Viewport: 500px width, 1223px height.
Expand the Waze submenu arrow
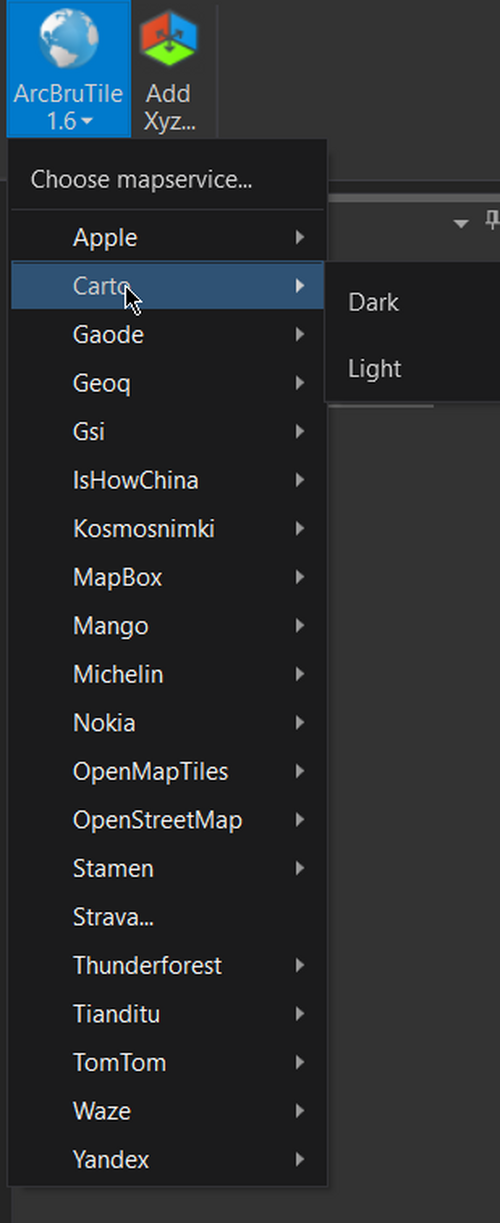pyautogui.click(x=300, y=1111)
